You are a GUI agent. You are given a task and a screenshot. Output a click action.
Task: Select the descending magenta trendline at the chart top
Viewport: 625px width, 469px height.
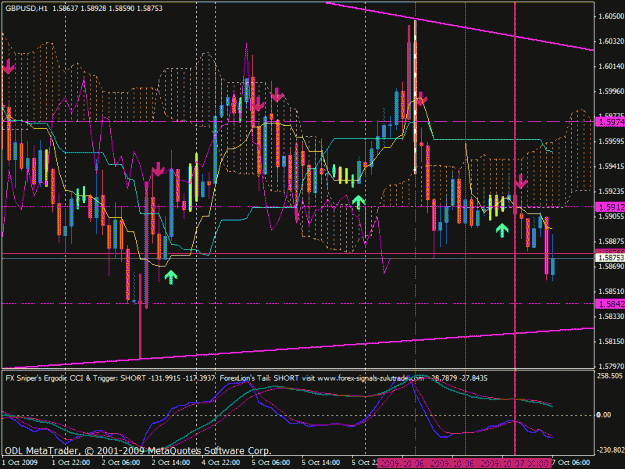(x=460, y=26)
